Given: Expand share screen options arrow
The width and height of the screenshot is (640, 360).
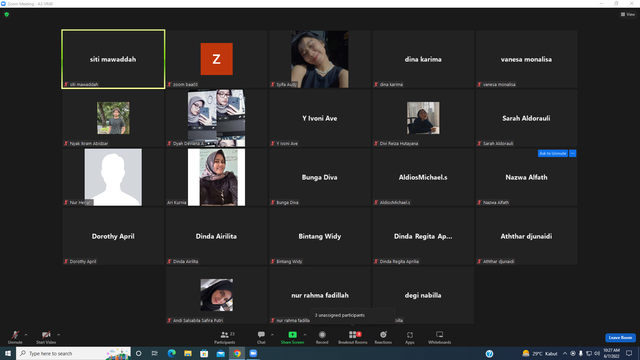Looking at the screenshot, I should 305,335.
